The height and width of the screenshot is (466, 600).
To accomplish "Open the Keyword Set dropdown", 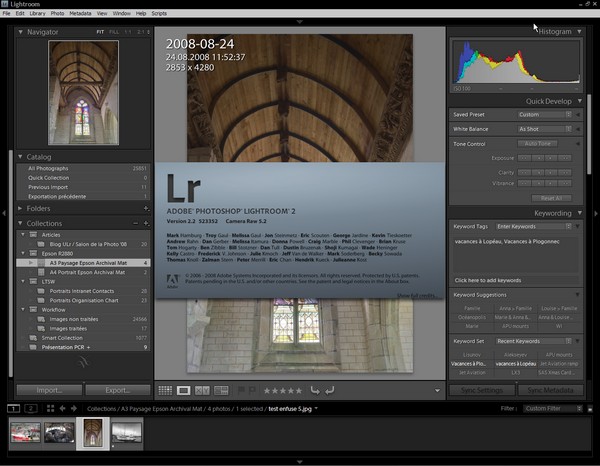I will tap(533, 341).
